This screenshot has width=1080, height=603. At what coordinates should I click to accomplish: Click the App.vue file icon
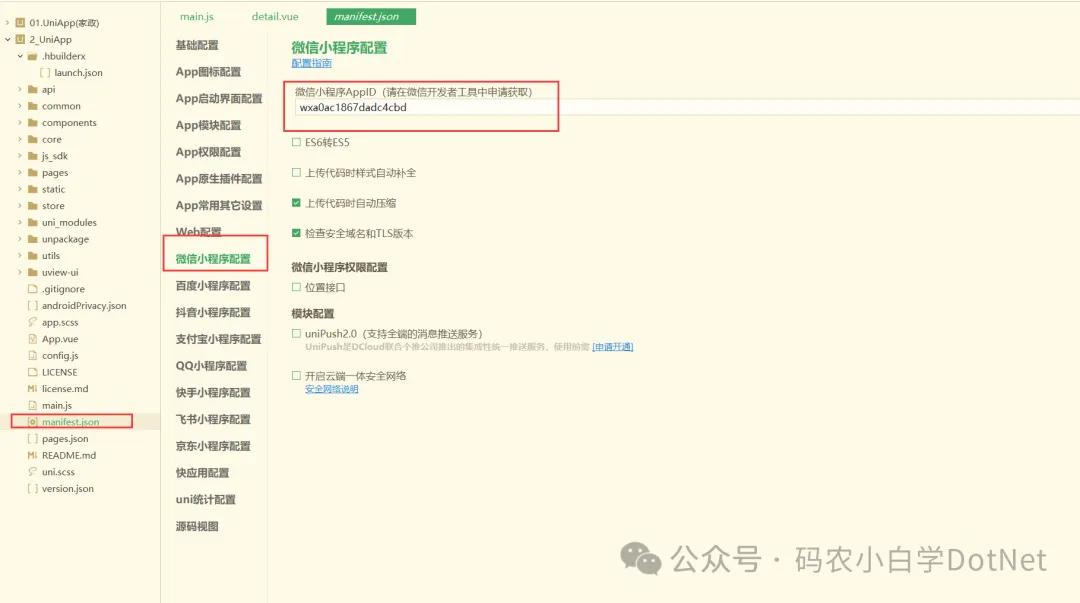point(32,338)
